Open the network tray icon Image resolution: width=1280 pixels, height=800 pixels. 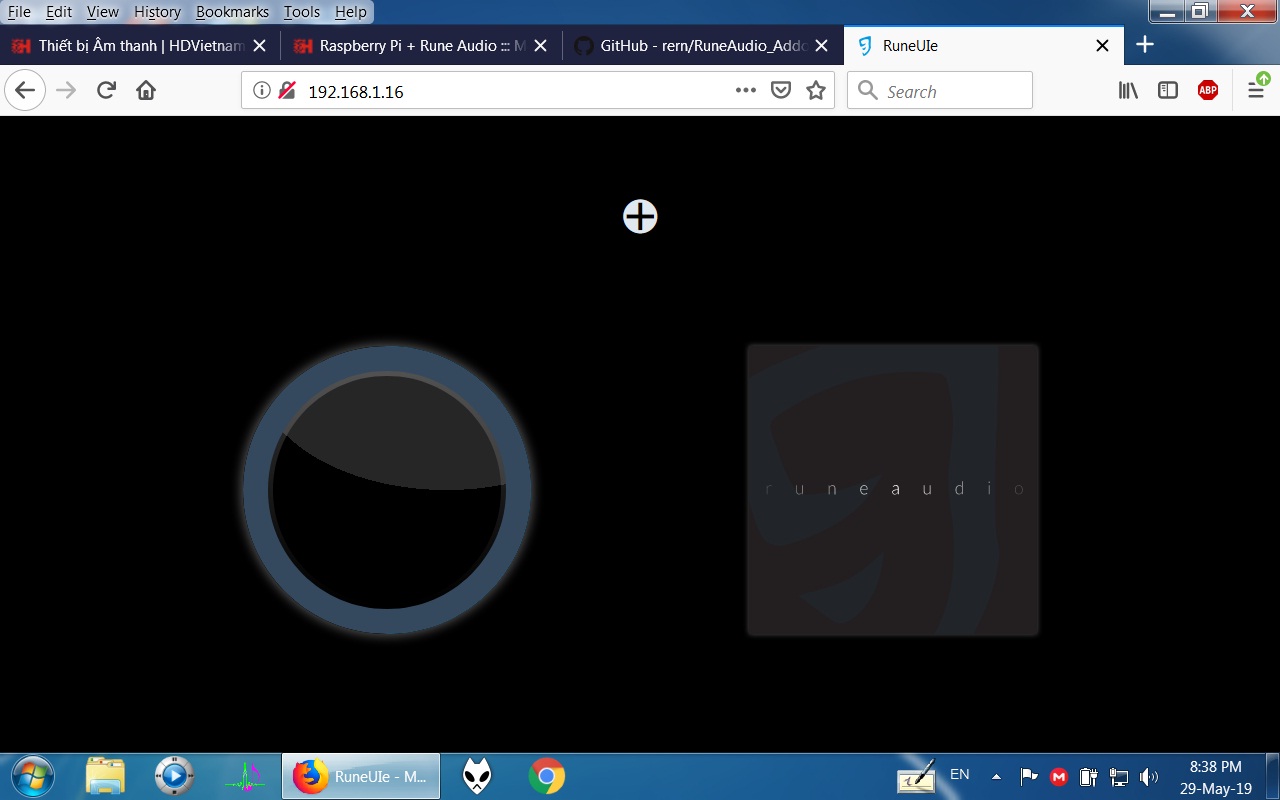[1119, 777]
